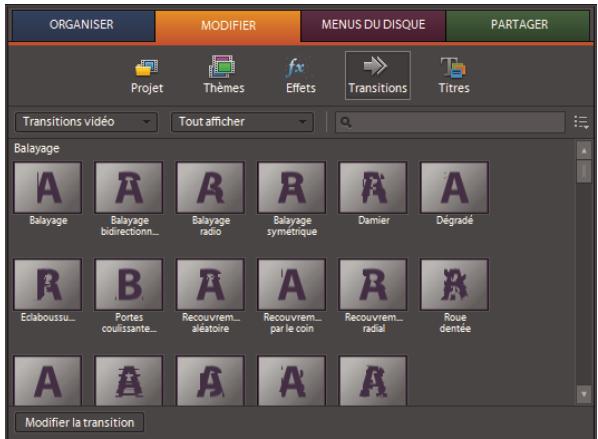This screenshot has height=439, width=598.
Task: Click the search magnifier icon
Action: (x=346, y=122)
